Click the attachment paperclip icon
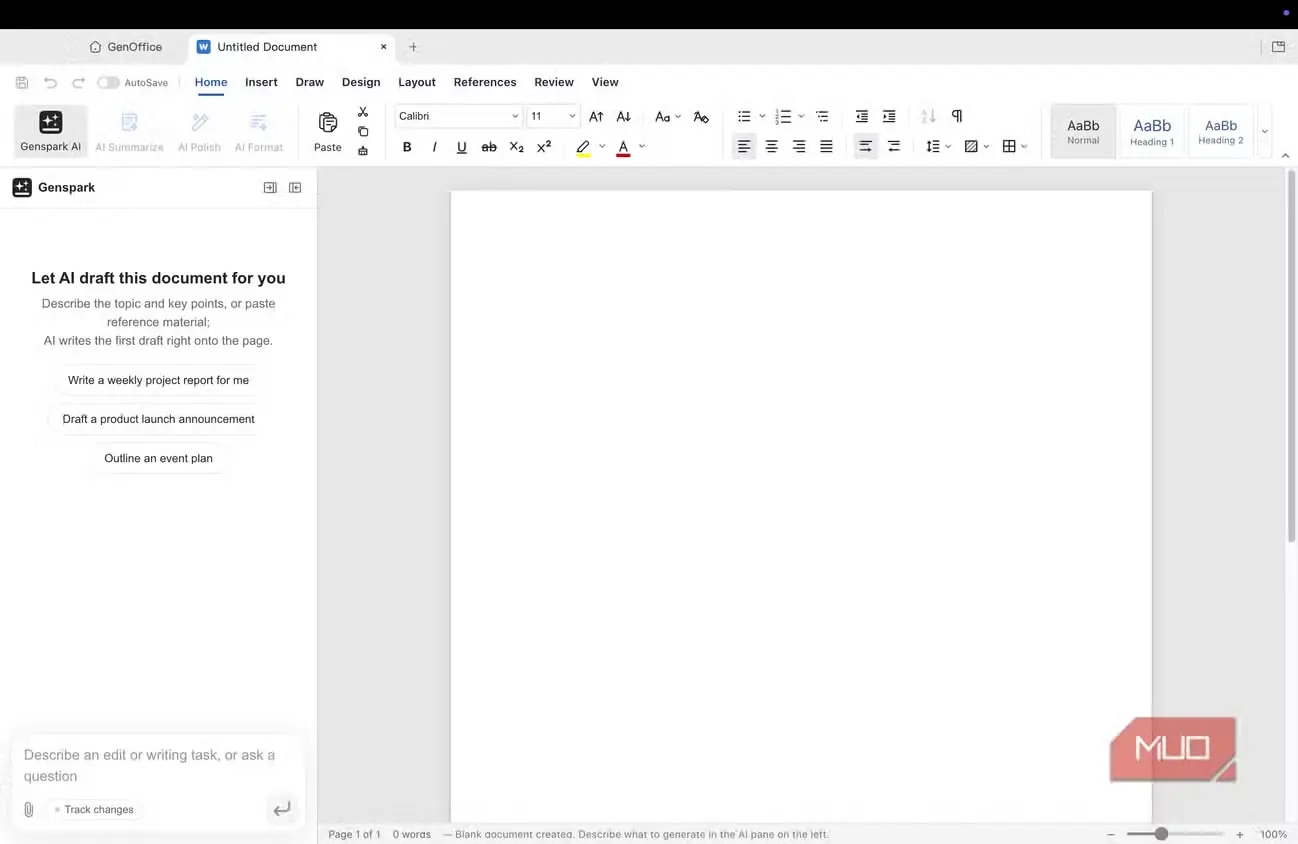The height and width of the screenshot is (844, 1298). click(29, 810)
